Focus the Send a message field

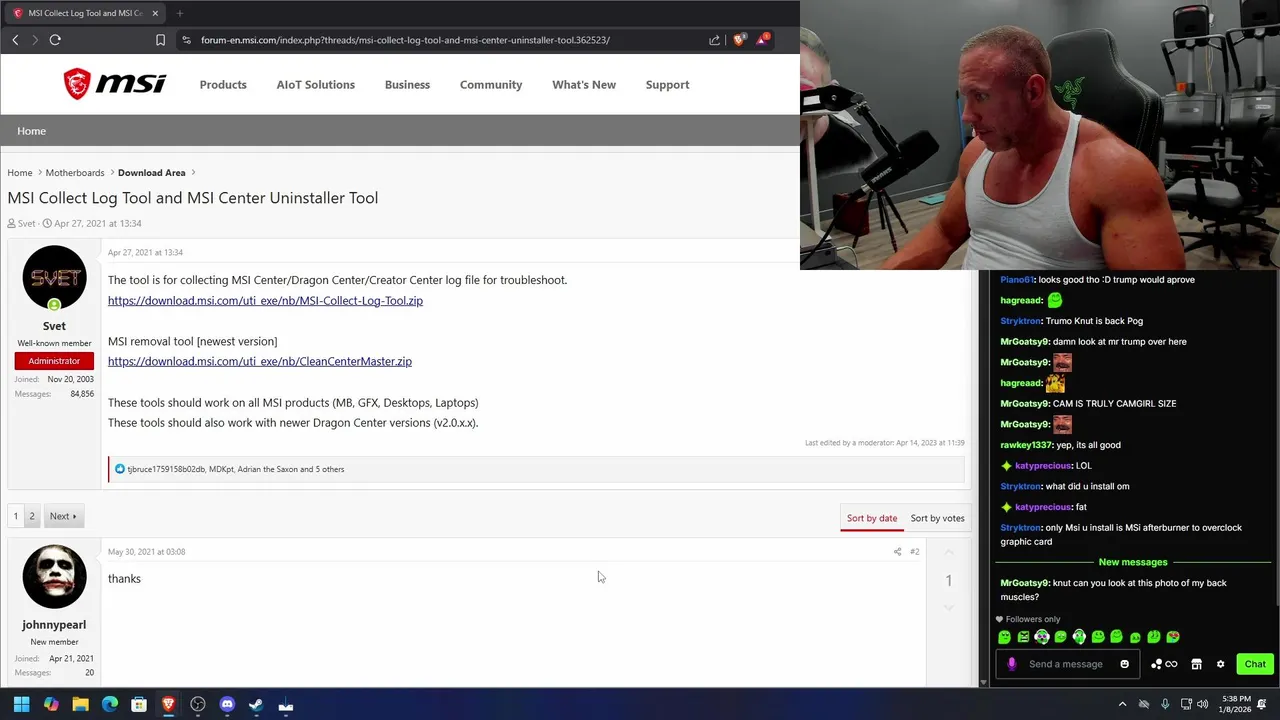[x=1066, y=664]
